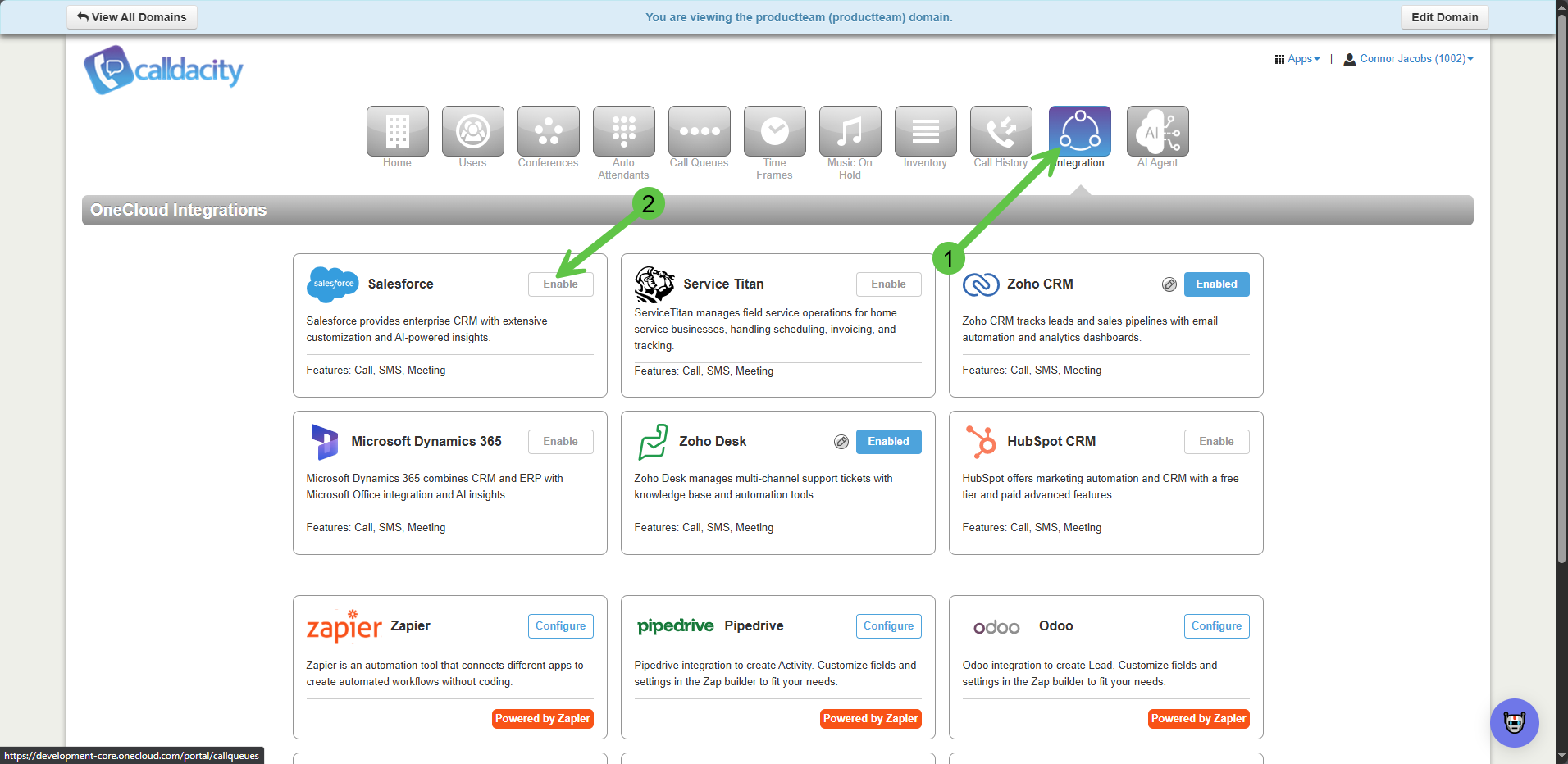The image size is (1568, 764).
Task: Expand the Apps dropdown menu
Action: point(1297,59)
